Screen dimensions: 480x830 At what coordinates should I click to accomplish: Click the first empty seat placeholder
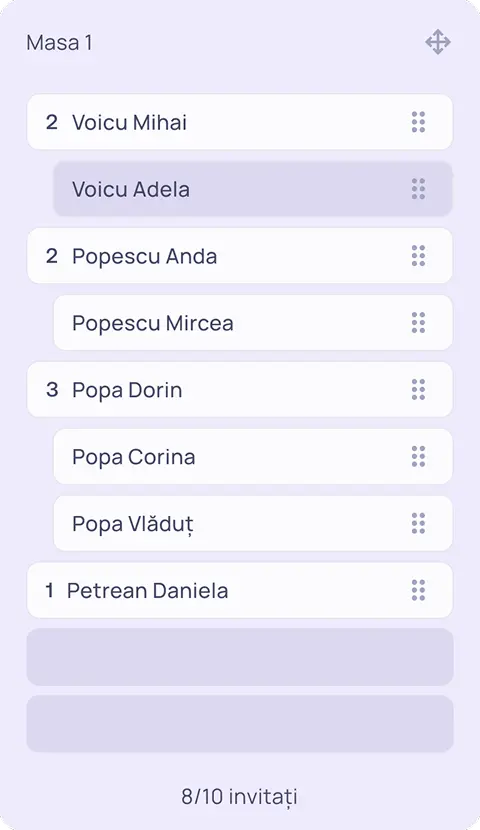(240, 657)
